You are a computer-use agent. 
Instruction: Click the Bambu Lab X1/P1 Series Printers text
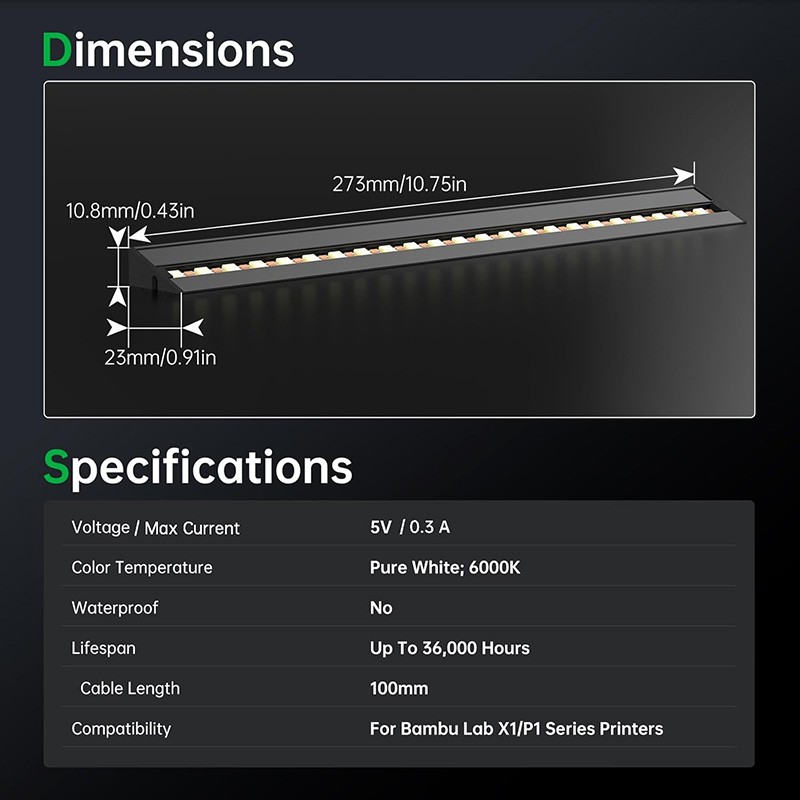(516, 728)
